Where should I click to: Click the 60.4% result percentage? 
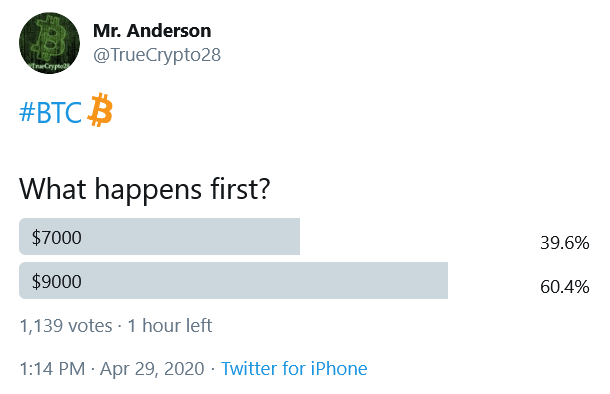tap(564, 287)
